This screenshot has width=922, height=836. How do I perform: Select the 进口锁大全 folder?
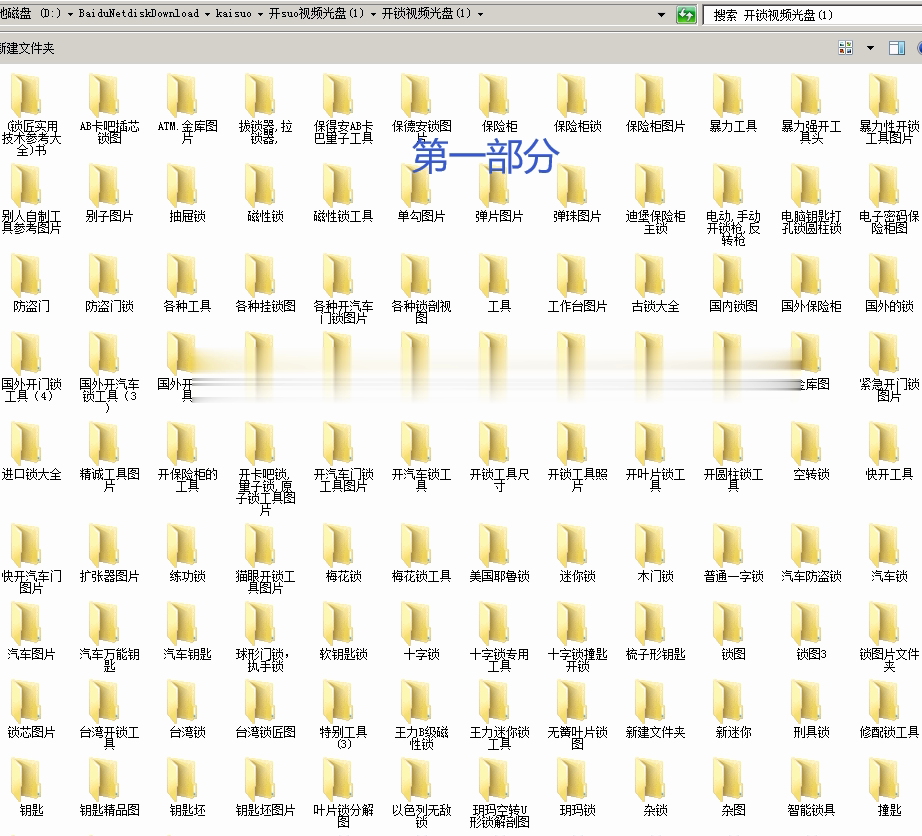pyautogui.click(x=32, y=452)
